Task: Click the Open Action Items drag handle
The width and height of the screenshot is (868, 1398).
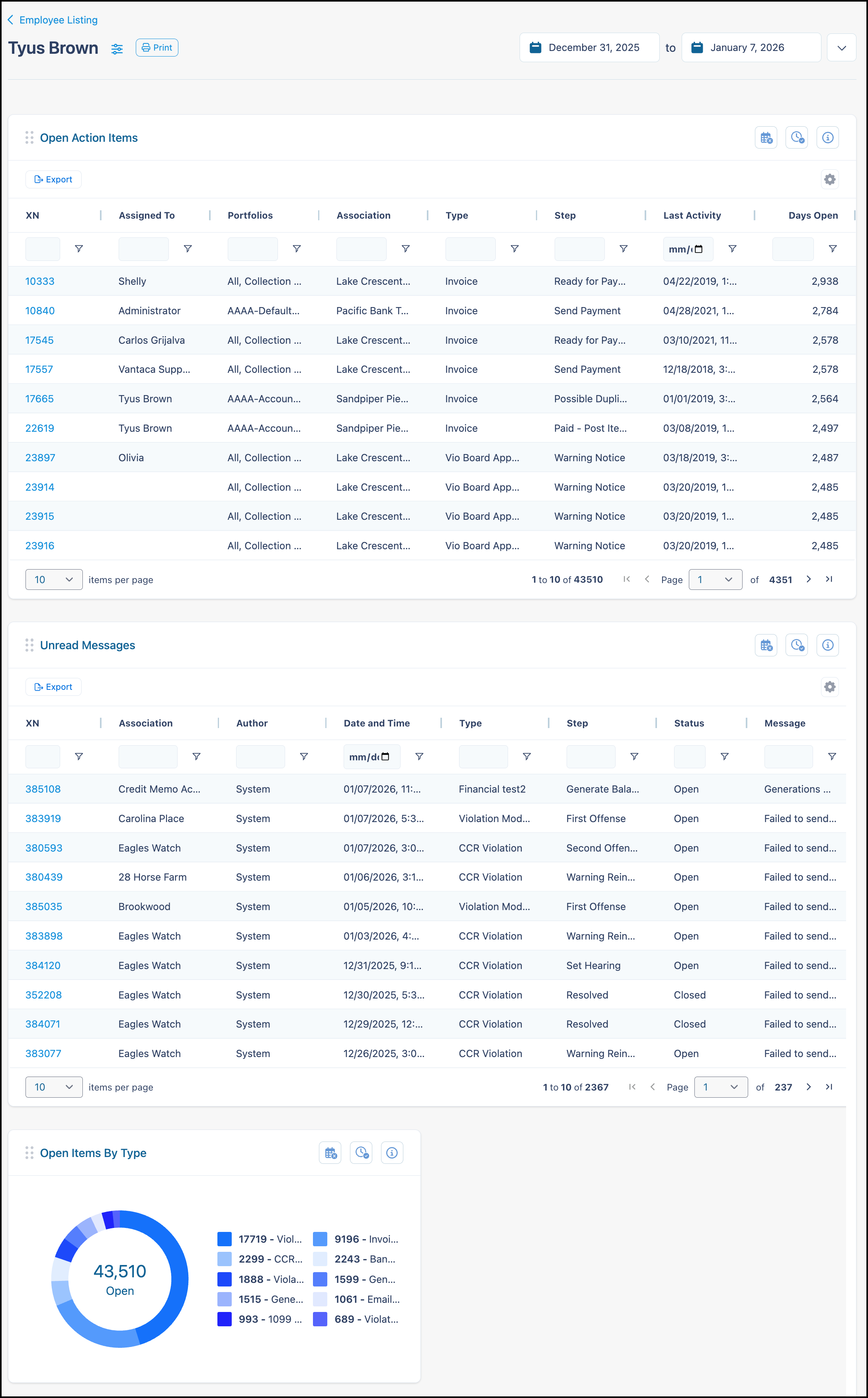Action: 29,138
